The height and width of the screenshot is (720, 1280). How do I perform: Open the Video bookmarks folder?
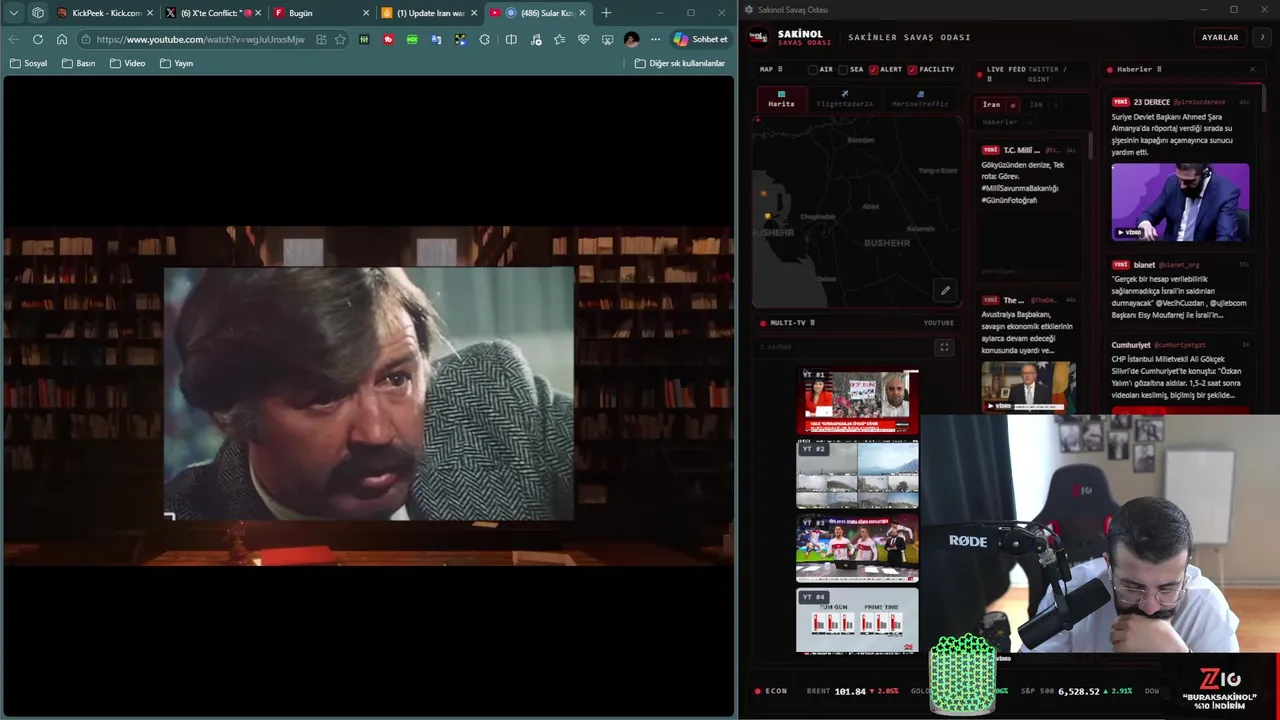tap(127, 63)
